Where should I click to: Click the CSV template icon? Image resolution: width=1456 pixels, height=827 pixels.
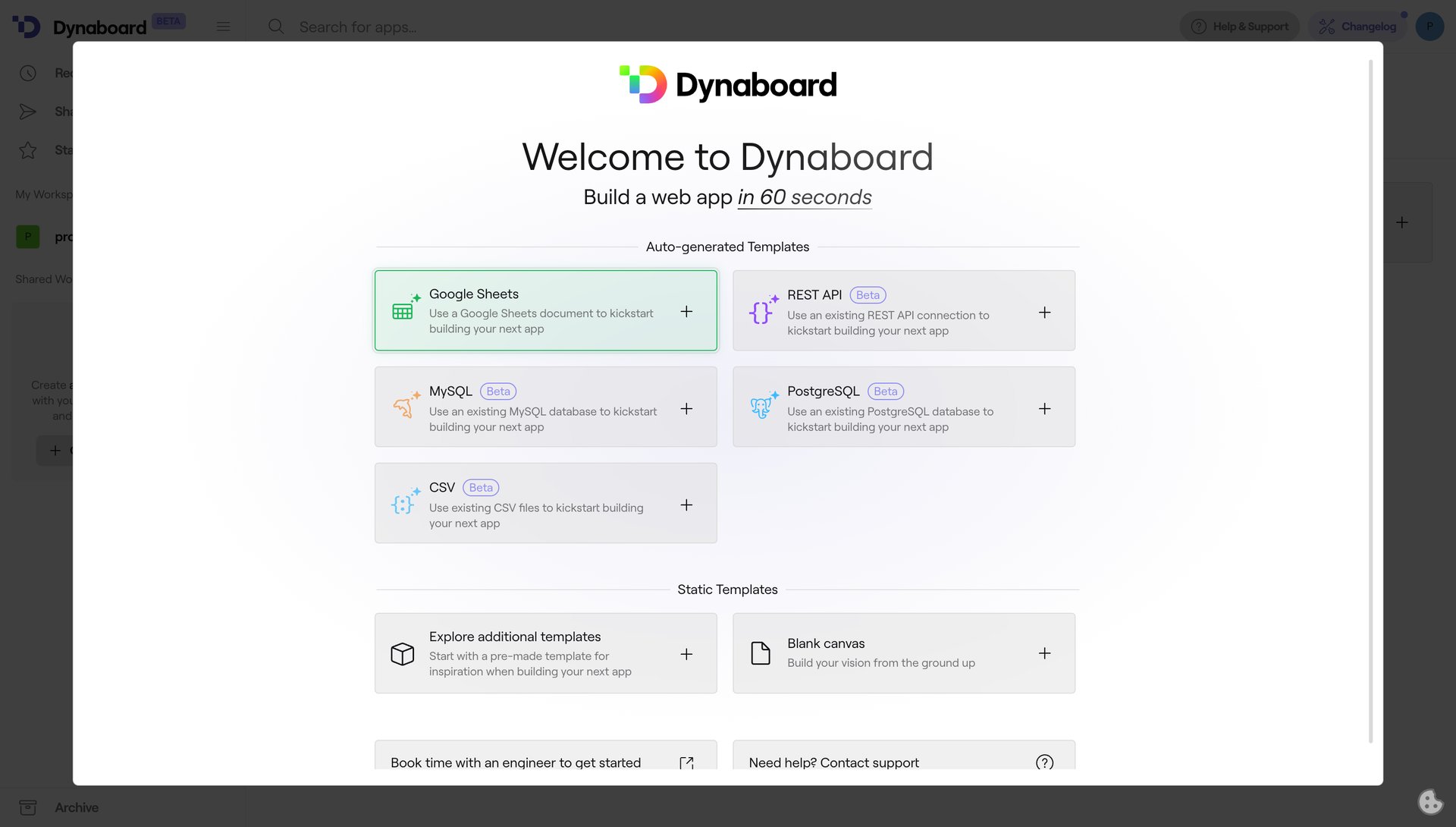403,503
